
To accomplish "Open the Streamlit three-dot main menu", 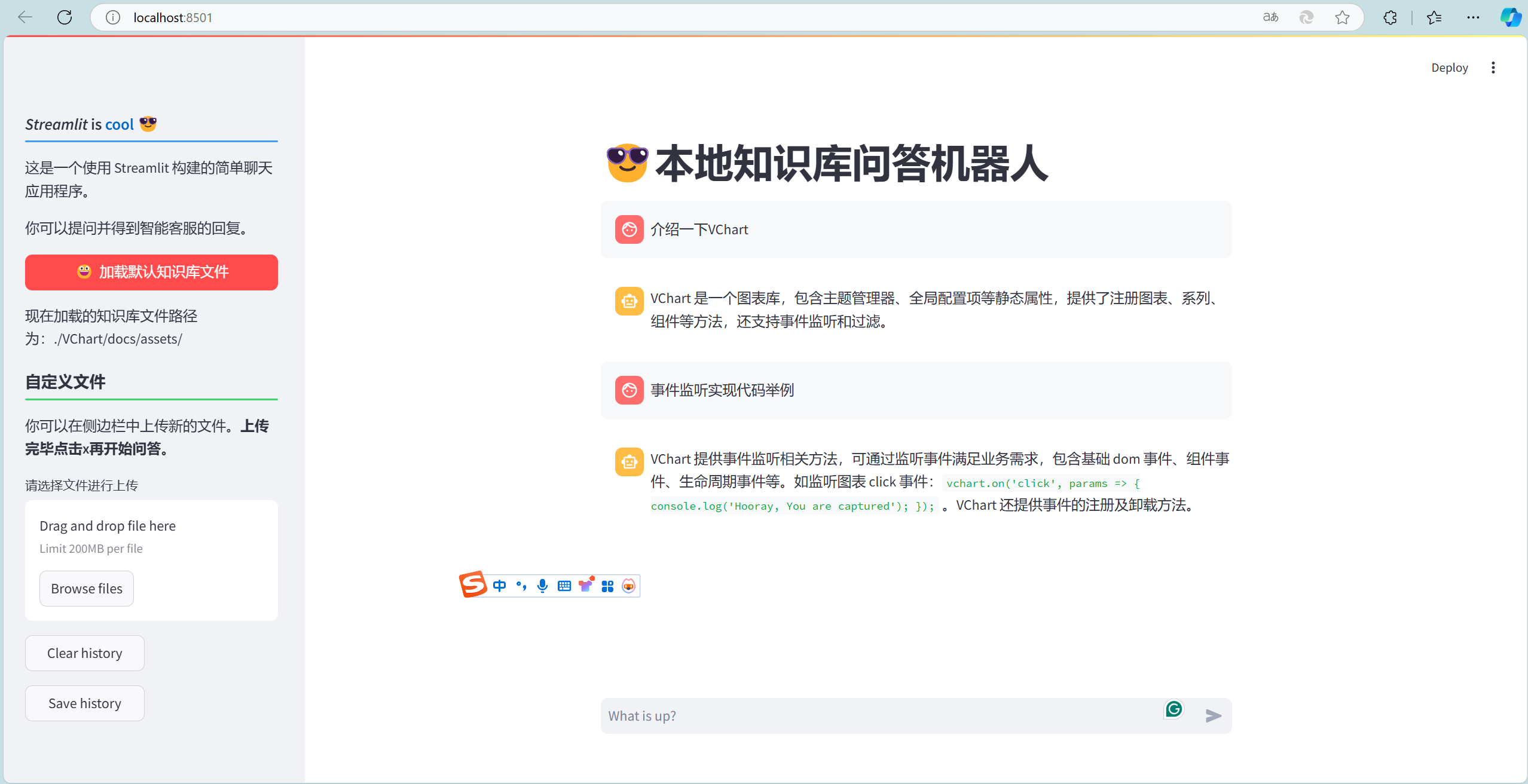I will [1493, 68].
